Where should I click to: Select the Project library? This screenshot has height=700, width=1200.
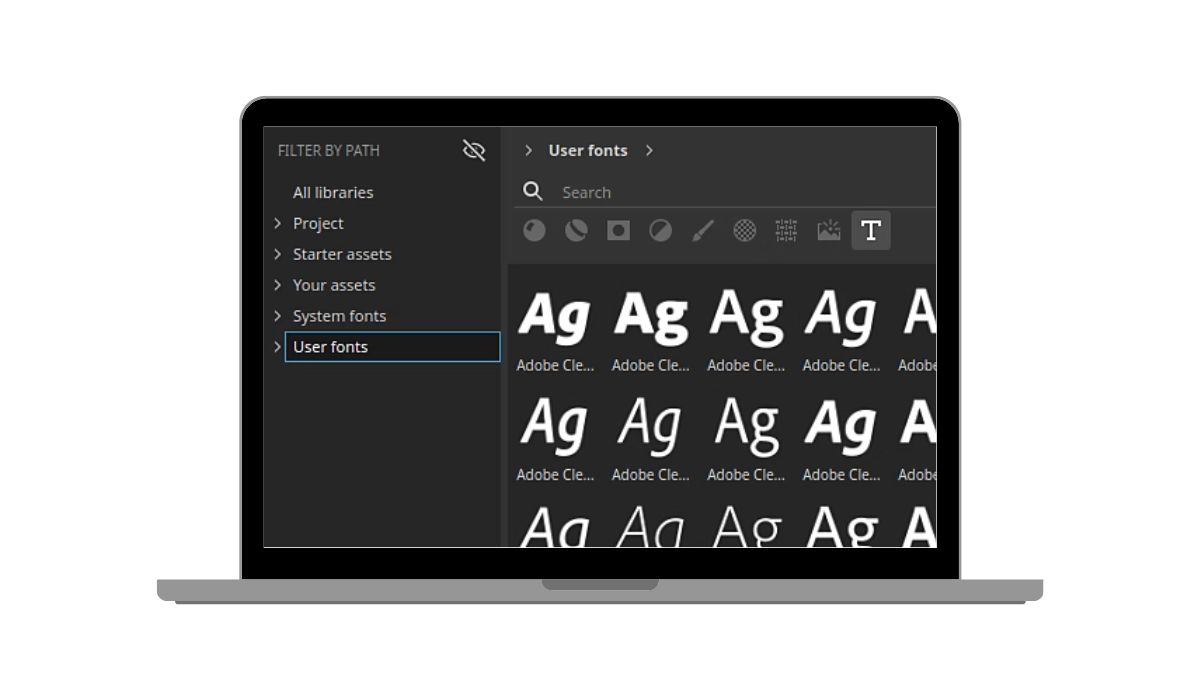(318, 223)
